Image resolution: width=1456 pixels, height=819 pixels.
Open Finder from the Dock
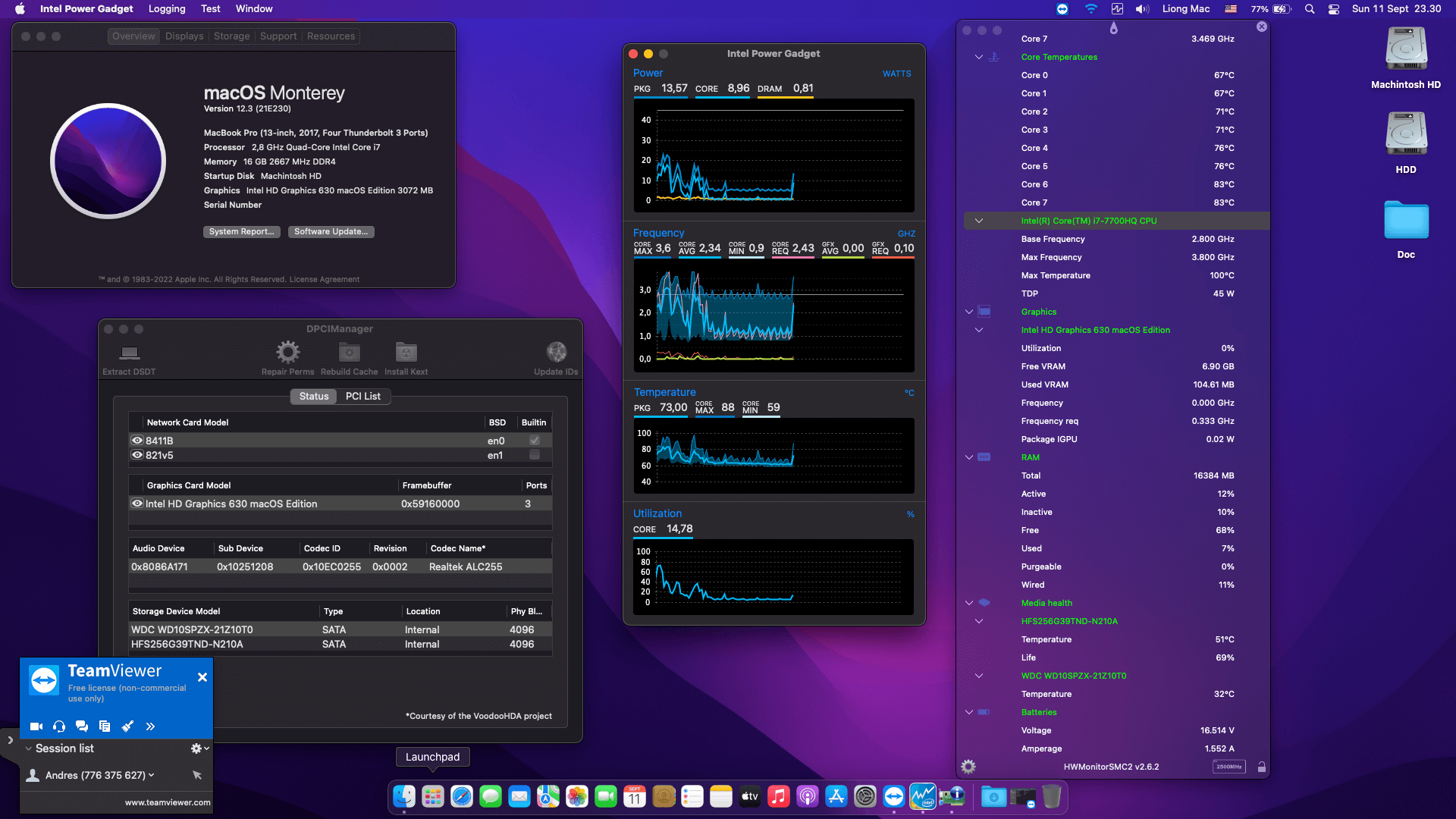(x=404, y=796)
